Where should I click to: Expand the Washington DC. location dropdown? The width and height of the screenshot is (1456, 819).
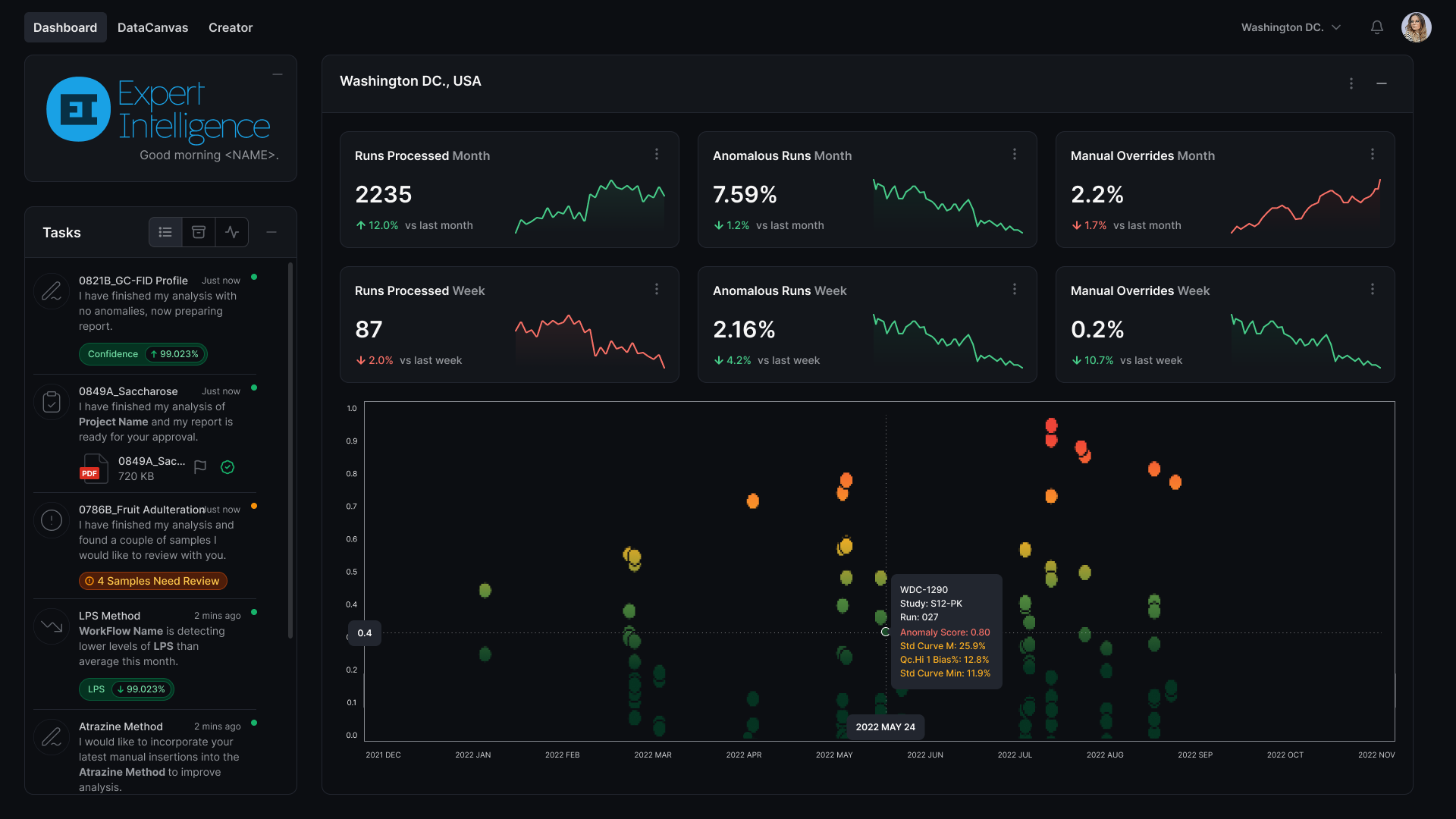[x=1291, y=27]
